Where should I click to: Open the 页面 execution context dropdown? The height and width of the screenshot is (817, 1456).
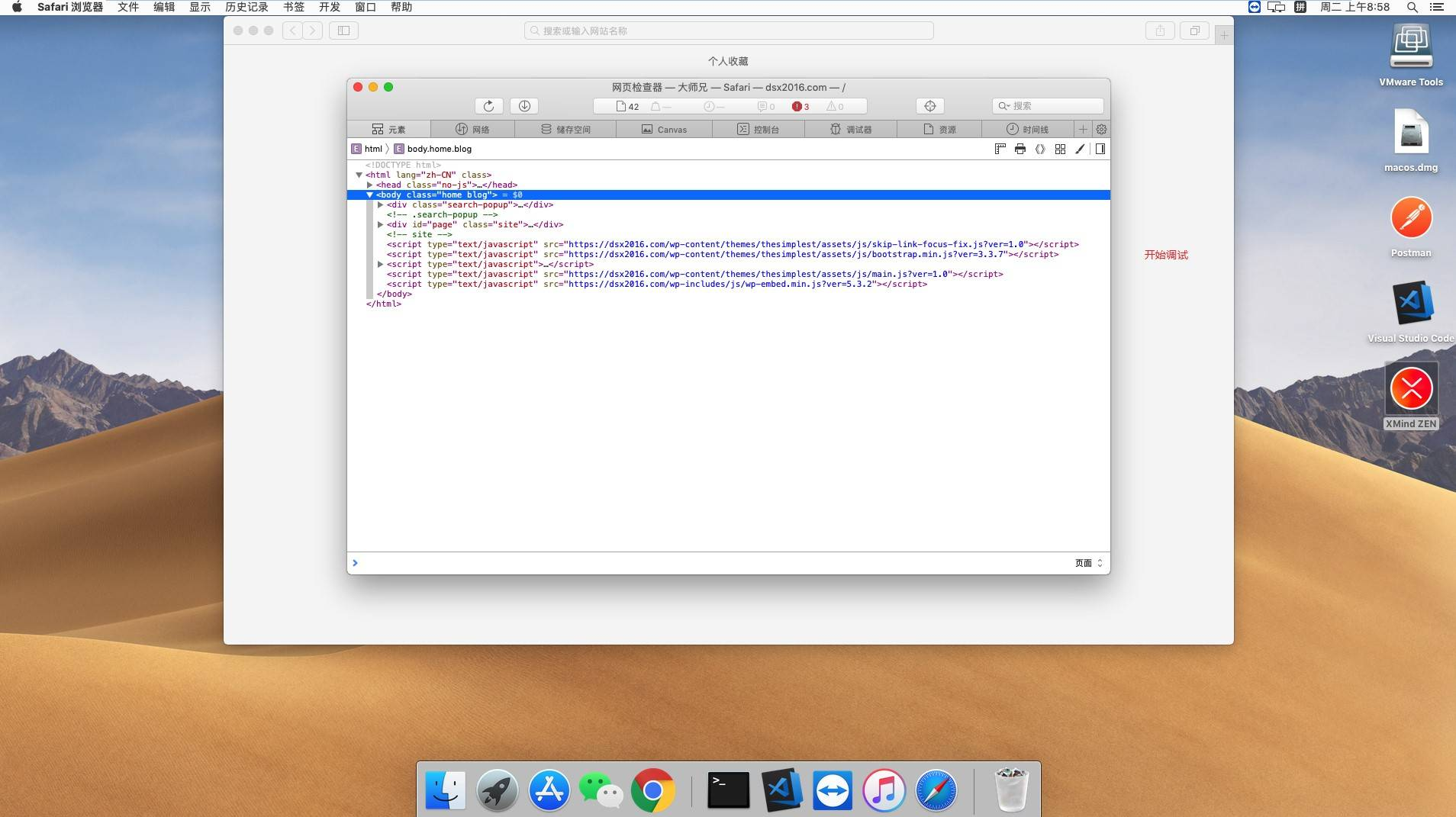coord(1089,563)
